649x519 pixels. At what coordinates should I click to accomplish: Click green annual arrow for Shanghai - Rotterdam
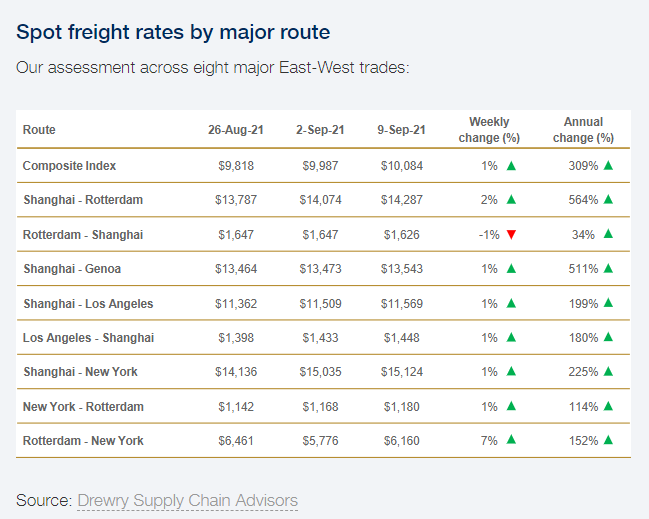pyautogui.click(x=608, y=200)
